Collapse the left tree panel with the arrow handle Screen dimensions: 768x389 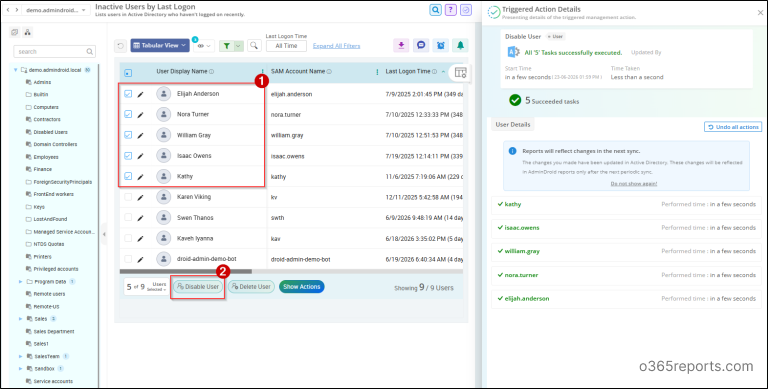[x=103, y=235]
